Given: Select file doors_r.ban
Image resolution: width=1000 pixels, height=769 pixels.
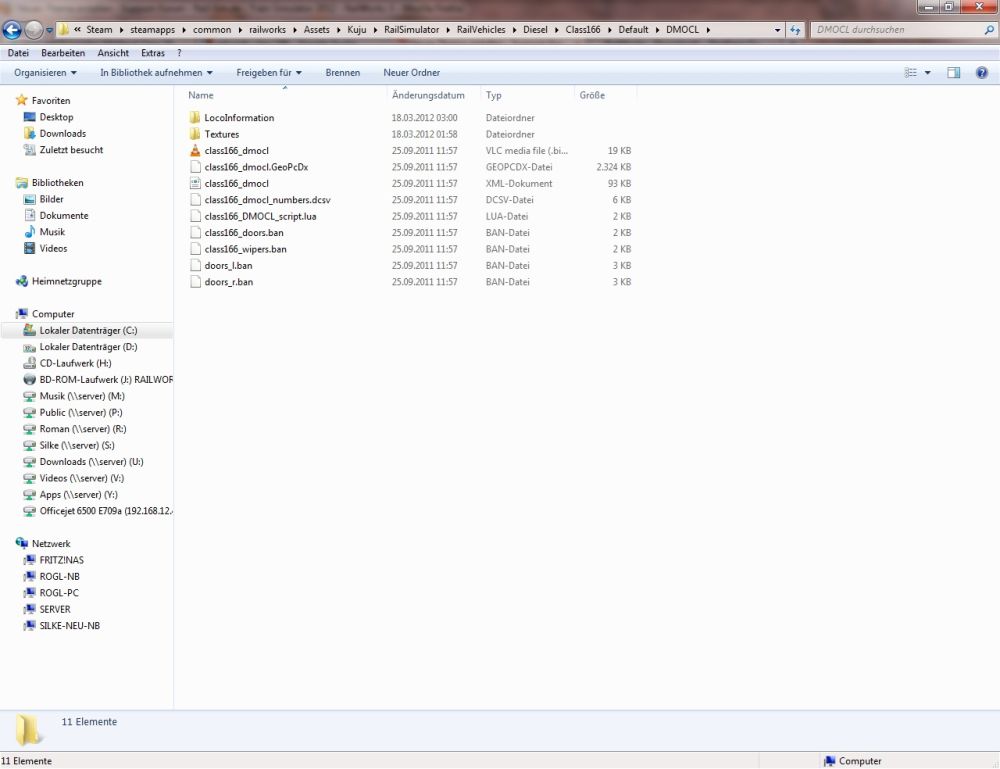Looking at the screenshot, I should click(229, 282).
